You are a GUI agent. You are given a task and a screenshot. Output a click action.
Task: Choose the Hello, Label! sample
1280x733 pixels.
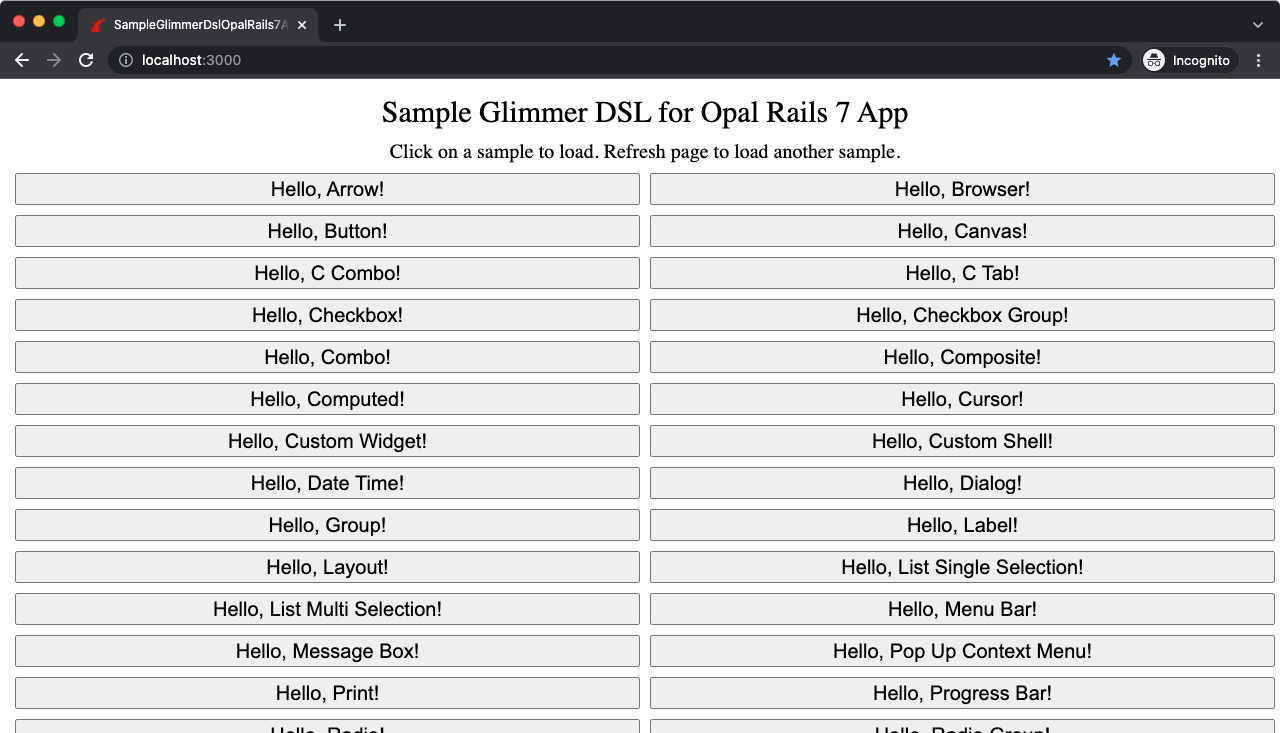point(962,525)
